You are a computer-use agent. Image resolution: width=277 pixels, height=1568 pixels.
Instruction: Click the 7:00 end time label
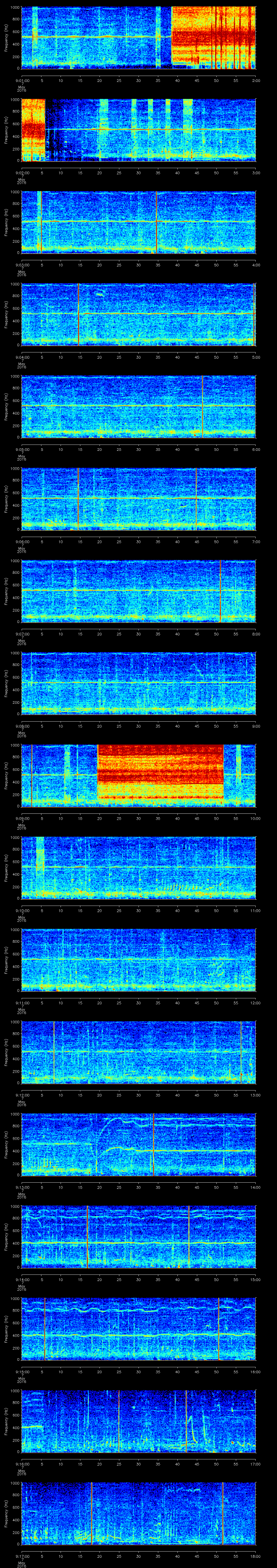click(256, 542)
